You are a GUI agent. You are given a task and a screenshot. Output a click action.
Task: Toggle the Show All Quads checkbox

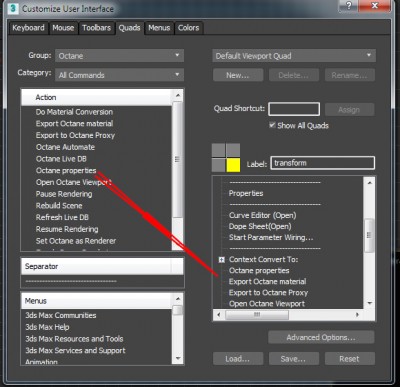pyautogui.click(x=272, y=125)
